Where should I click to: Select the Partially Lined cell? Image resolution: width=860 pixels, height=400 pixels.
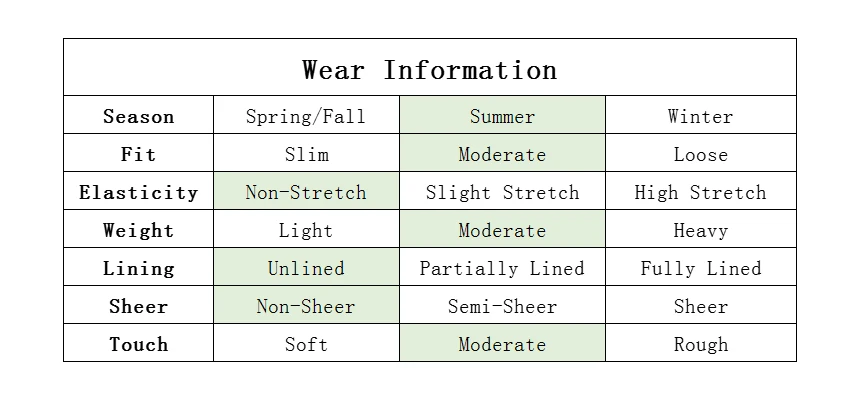502,266
